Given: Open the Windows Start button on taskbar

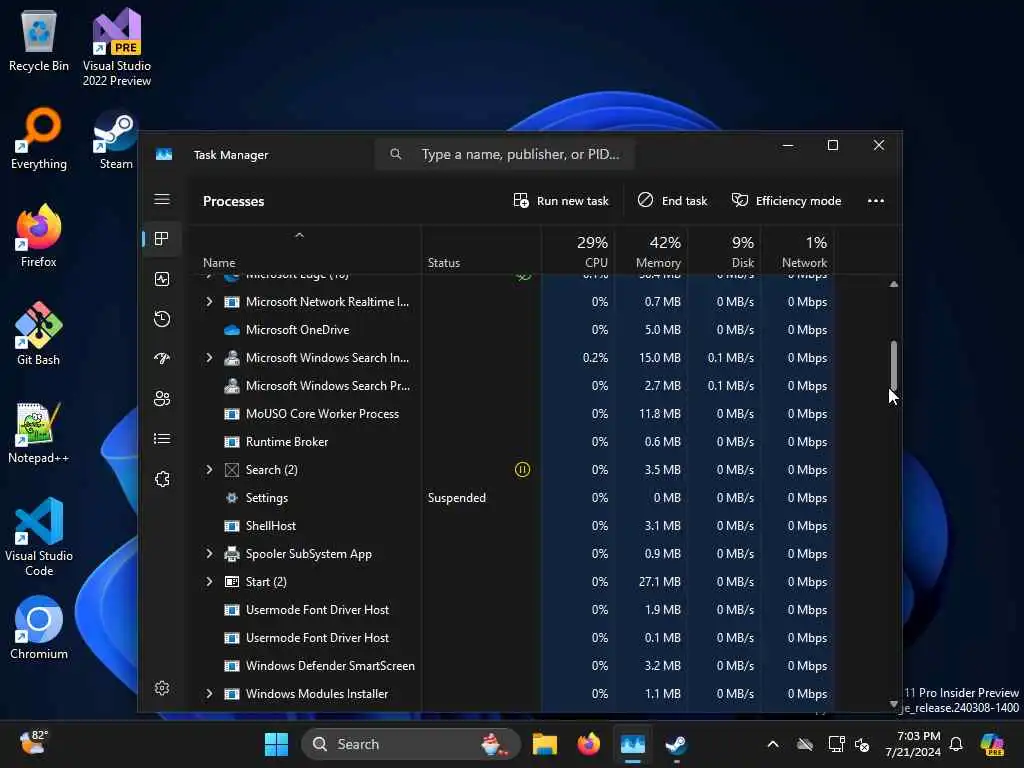Looking at the screenshot, I should pyautogui.click(x=276, y=744).
